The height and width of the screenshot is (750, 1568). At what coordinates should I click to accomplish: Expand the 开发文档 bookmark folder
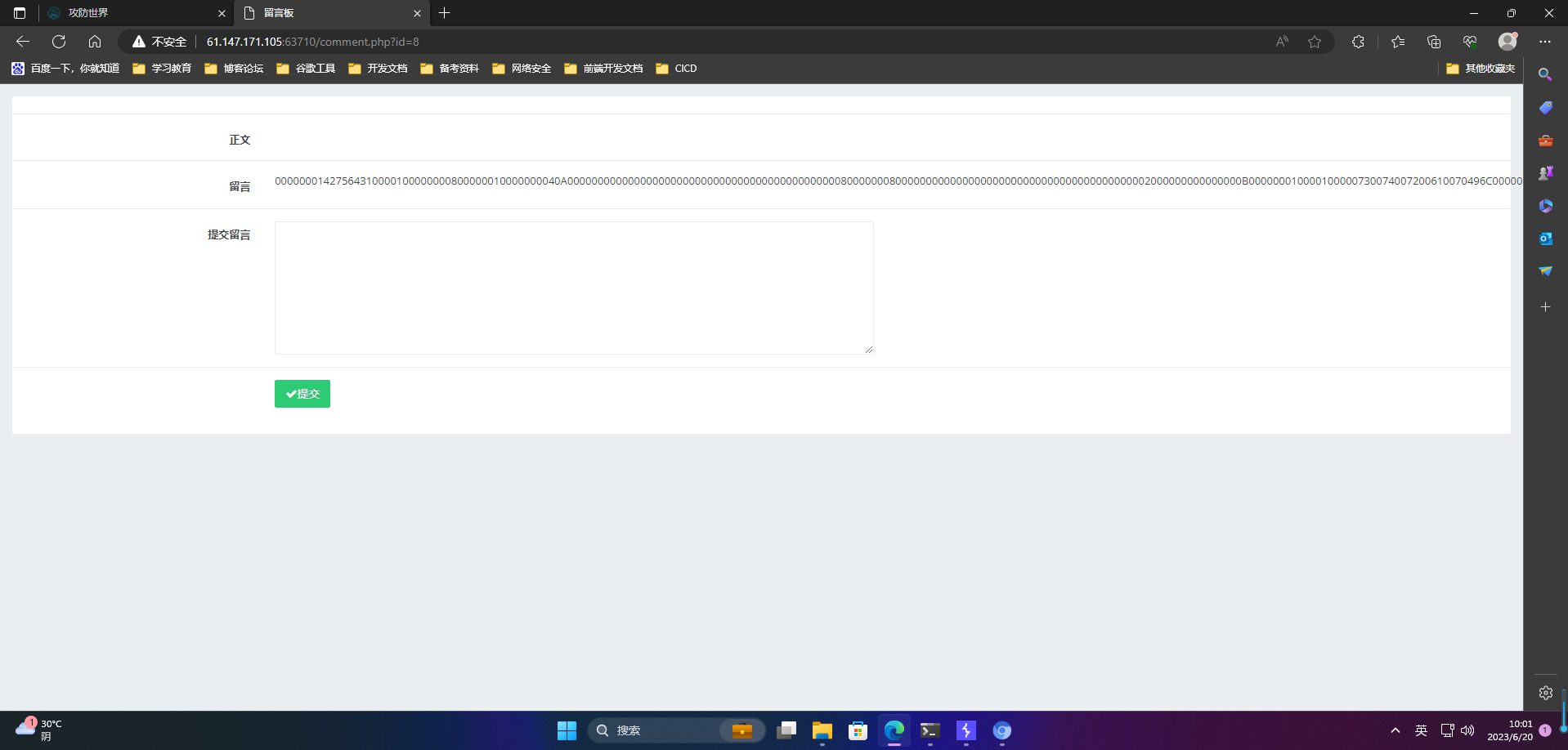(x=378, y=69)
